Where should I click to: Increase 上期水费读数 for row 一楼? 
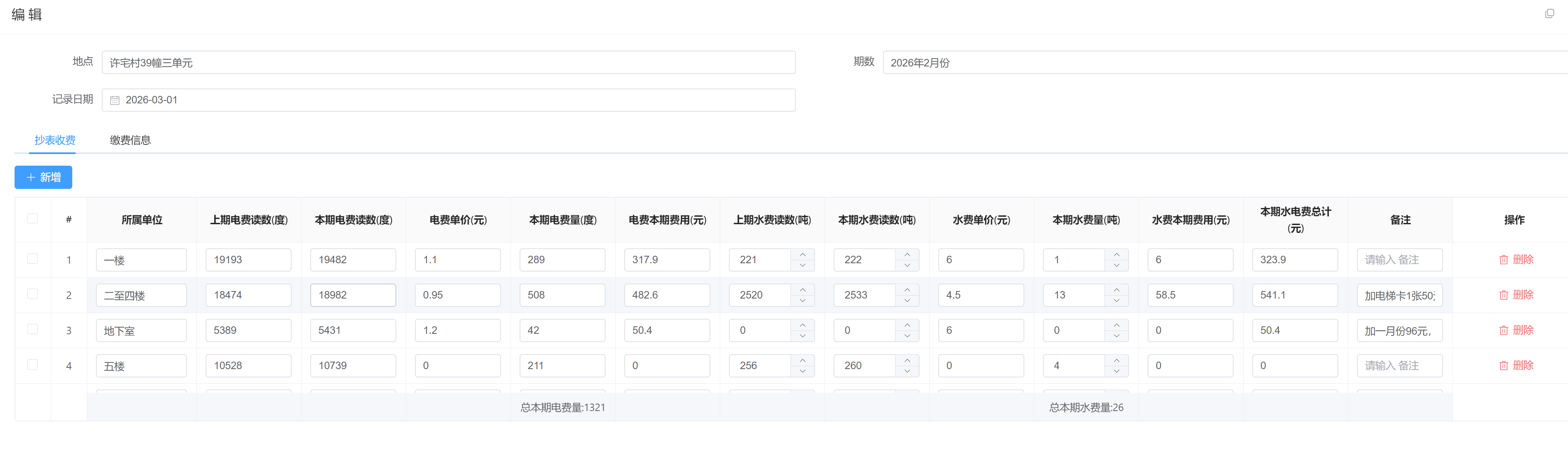(x=802, y=255)
